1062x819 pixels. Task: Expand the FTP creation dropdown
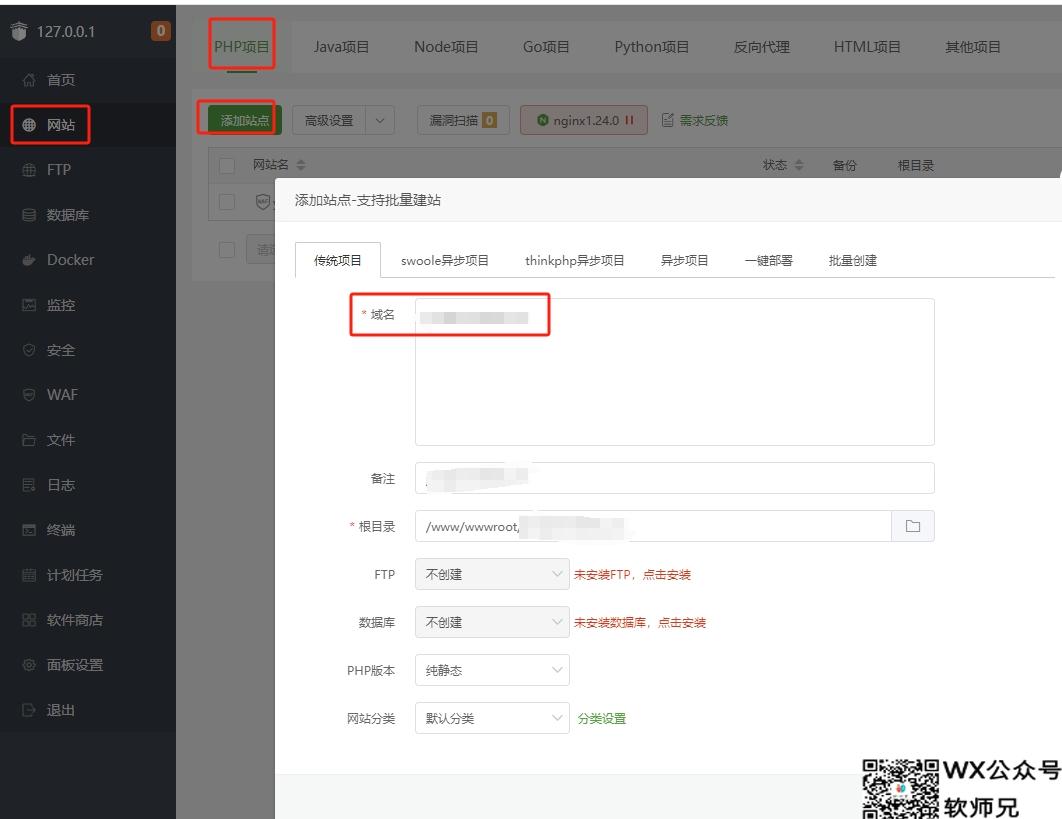click(491, 574)
